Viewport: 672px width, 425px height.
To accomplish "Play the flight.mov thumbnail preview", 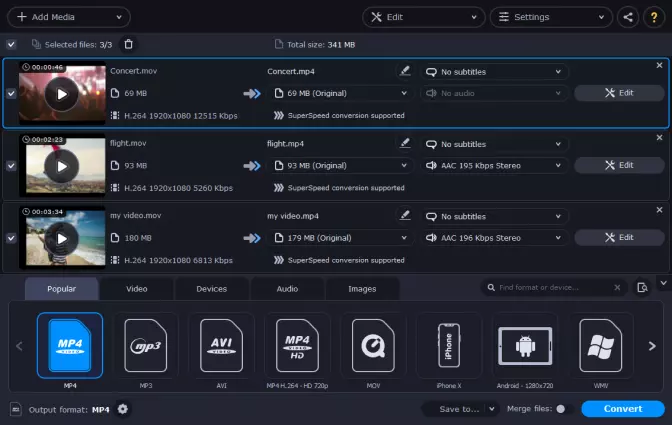I will click(x=62, y=166).
